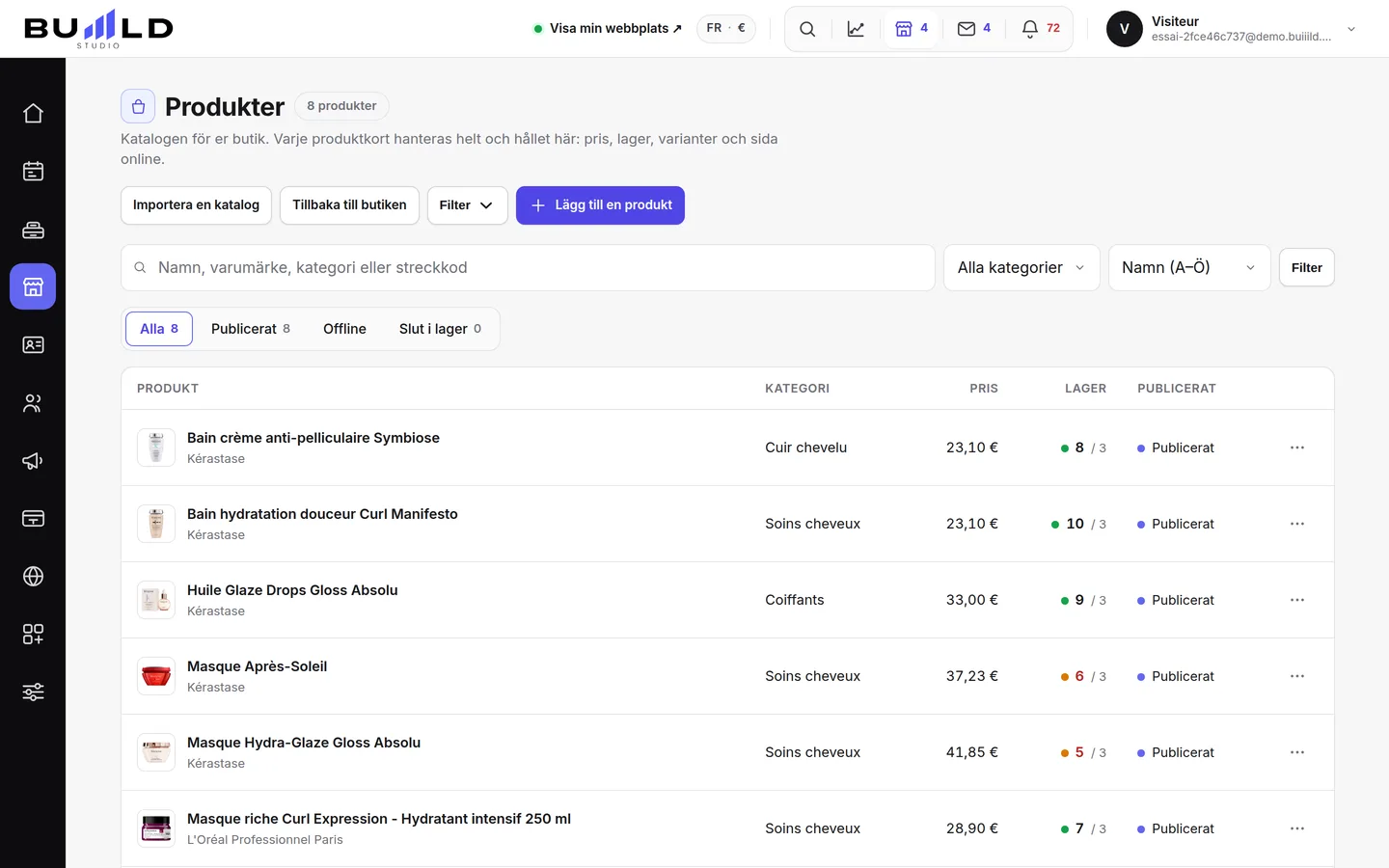Open the analytics chart icon in top bar
The height and width of the screenshot is (868, 1389).
coord(856,29)
